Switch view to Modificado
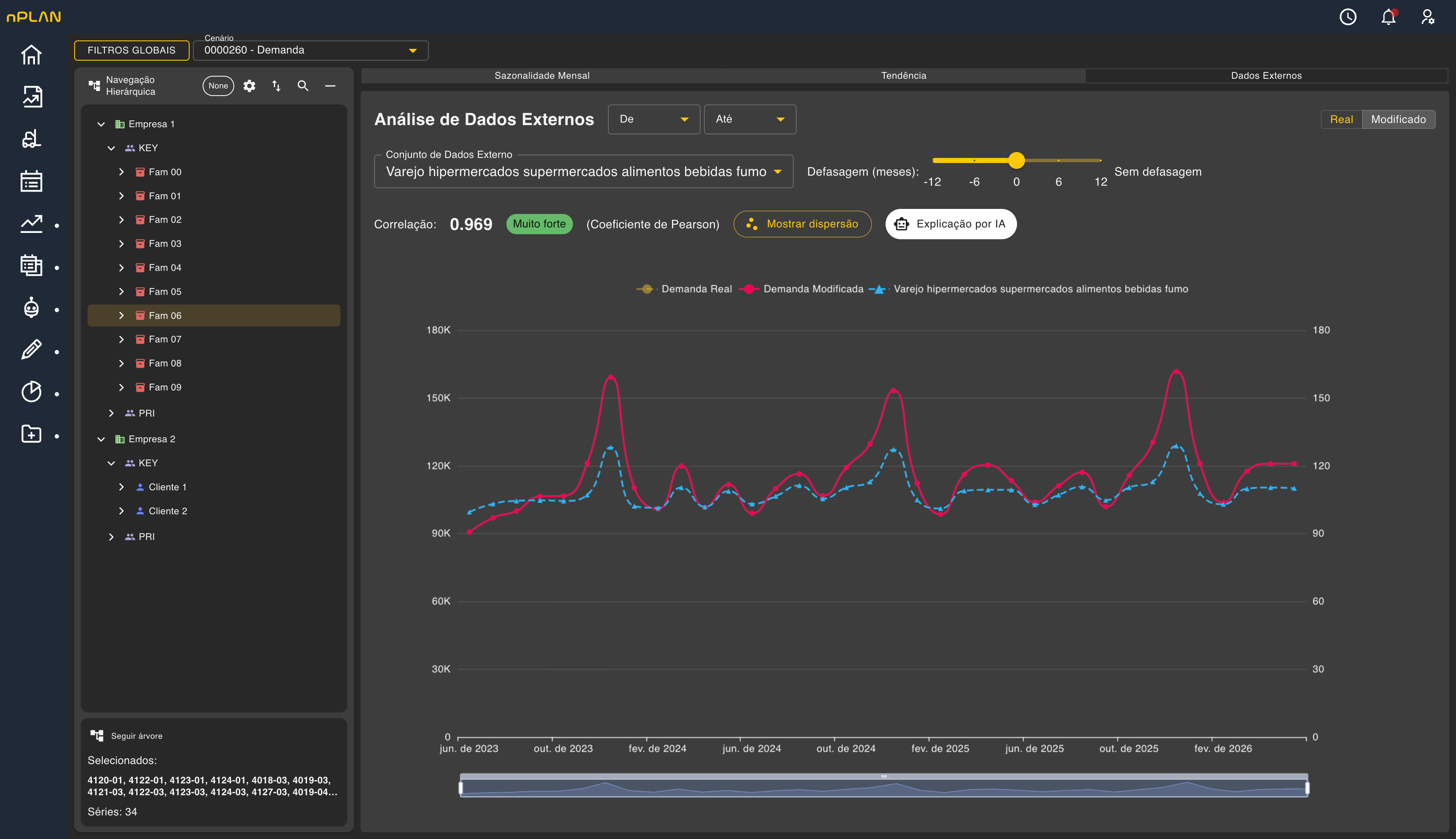Image resolution: width=1456 pixels, height=839 pixels. click(x=1398, y=119)
